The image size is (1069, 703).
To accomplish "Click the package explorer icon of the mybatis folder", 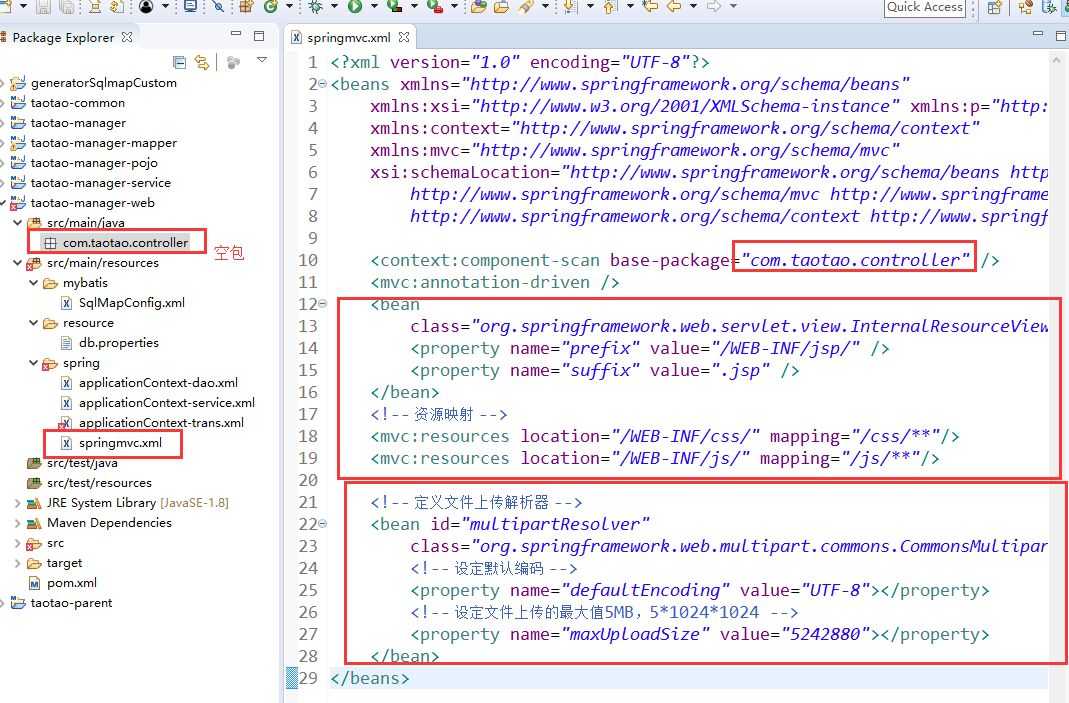I will [50, 283].
